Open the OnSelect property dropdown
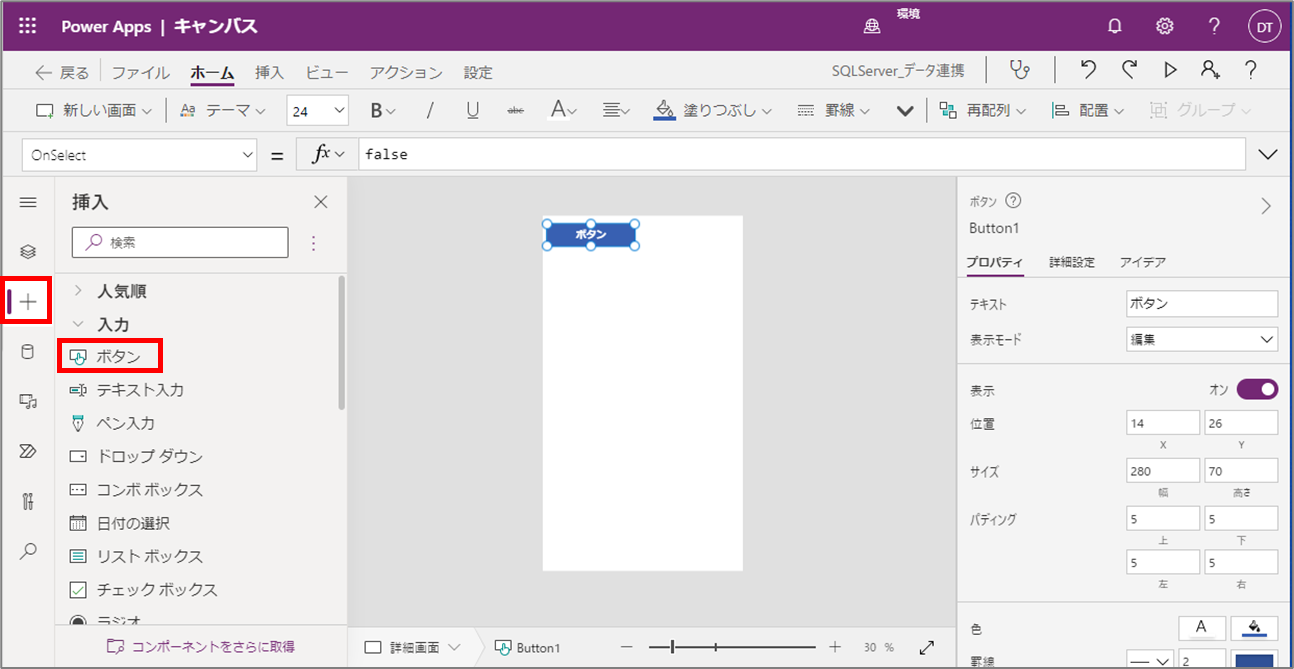Screen dimensions: 1294x669 [x=139, y=155]
